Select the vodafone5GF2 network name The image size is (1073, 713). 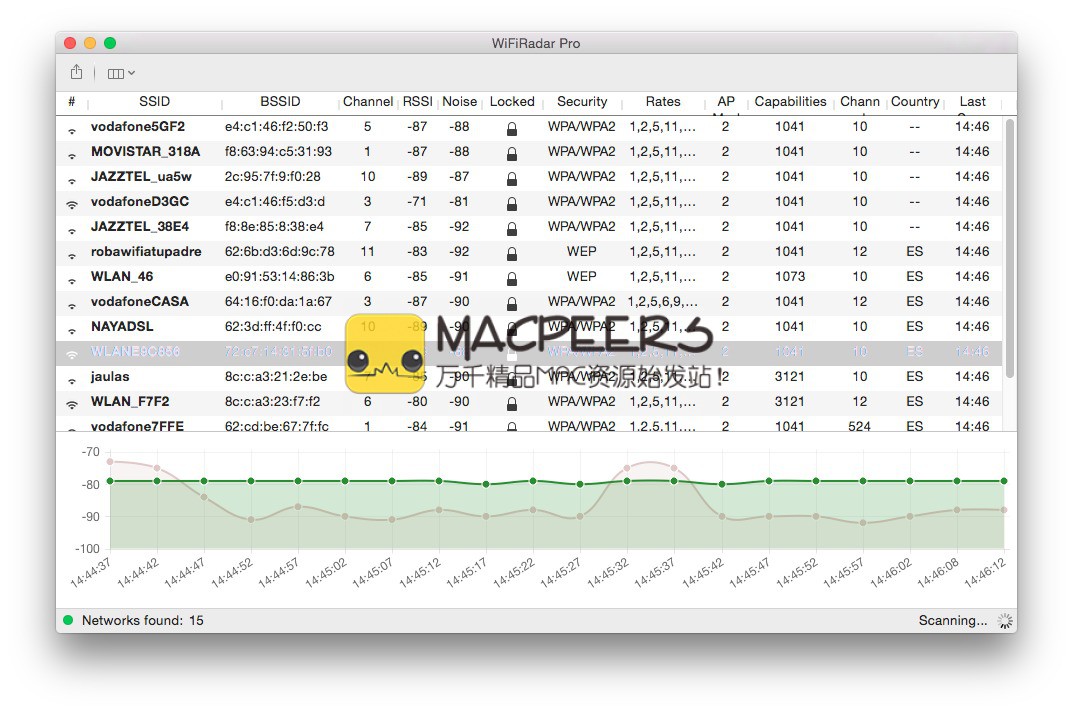coord(138,127)
